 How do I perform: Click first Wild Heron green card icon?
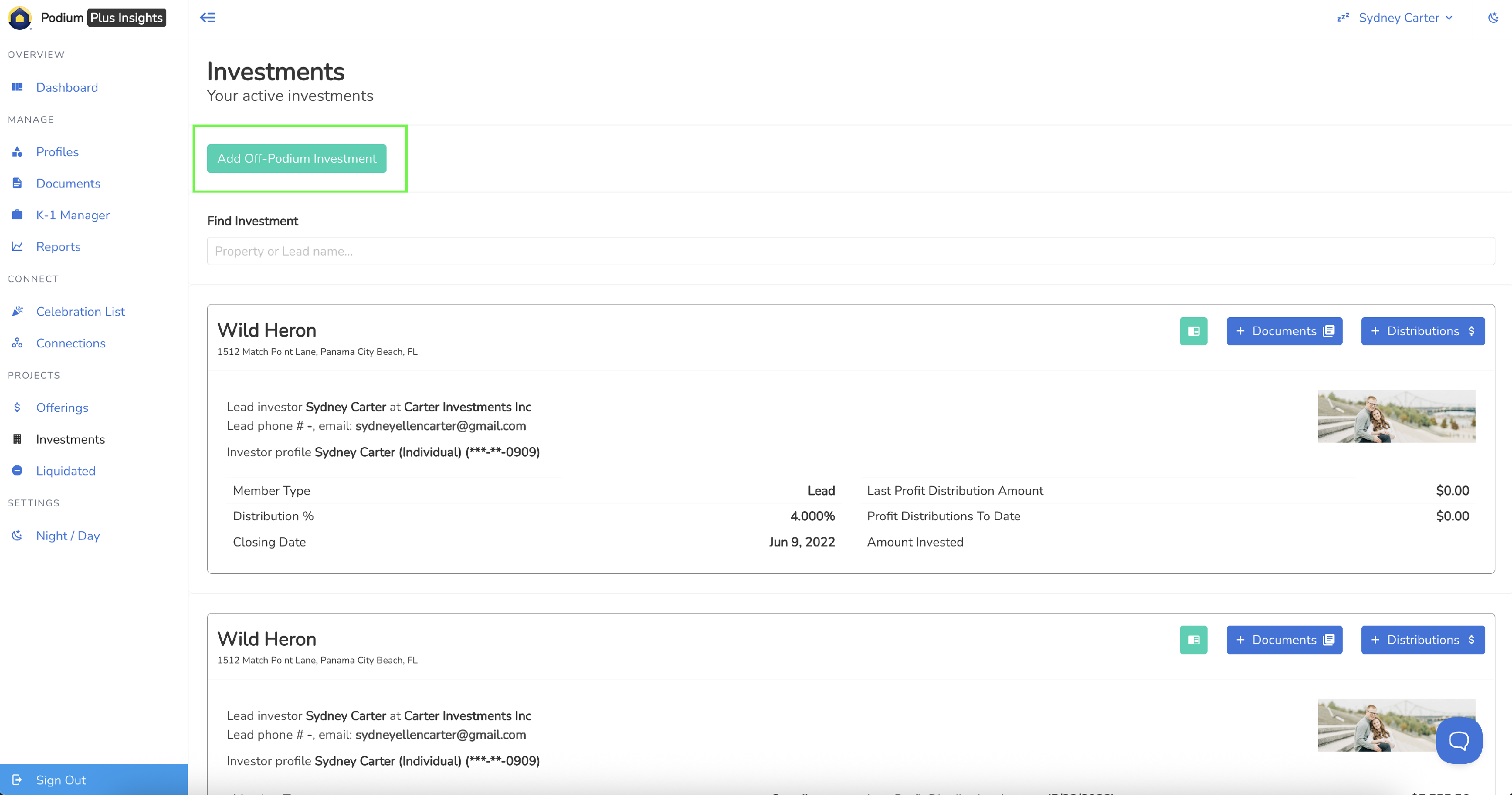click(1193, 331)
